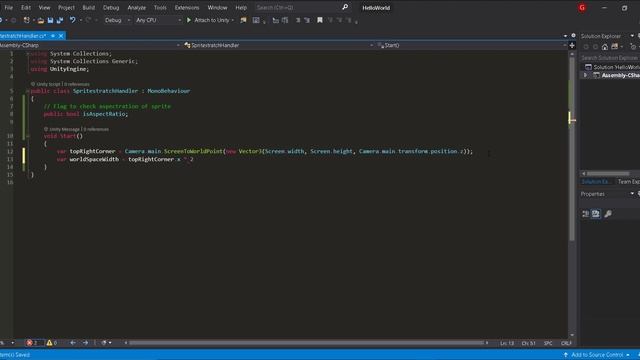640x360 pixels.
Task: Collapse the void Start() method block
Action: tap(27, 136)
